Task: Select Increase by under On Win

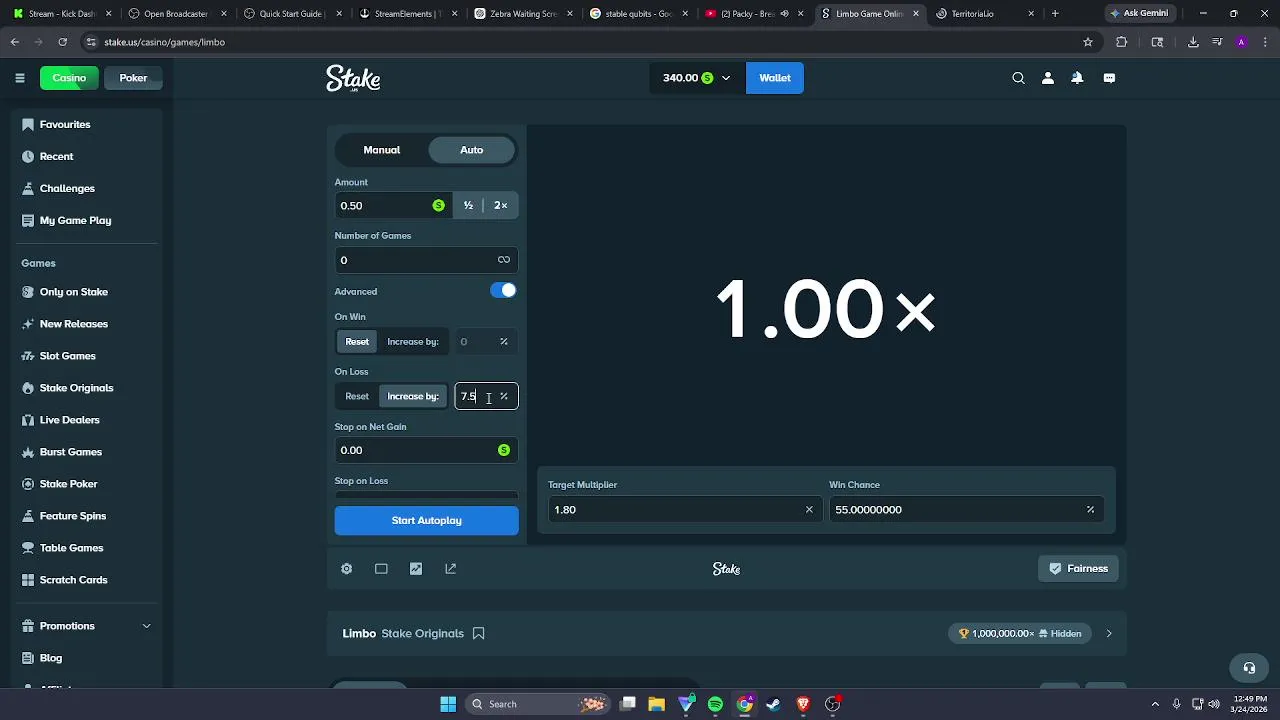Action: [413, 342]
